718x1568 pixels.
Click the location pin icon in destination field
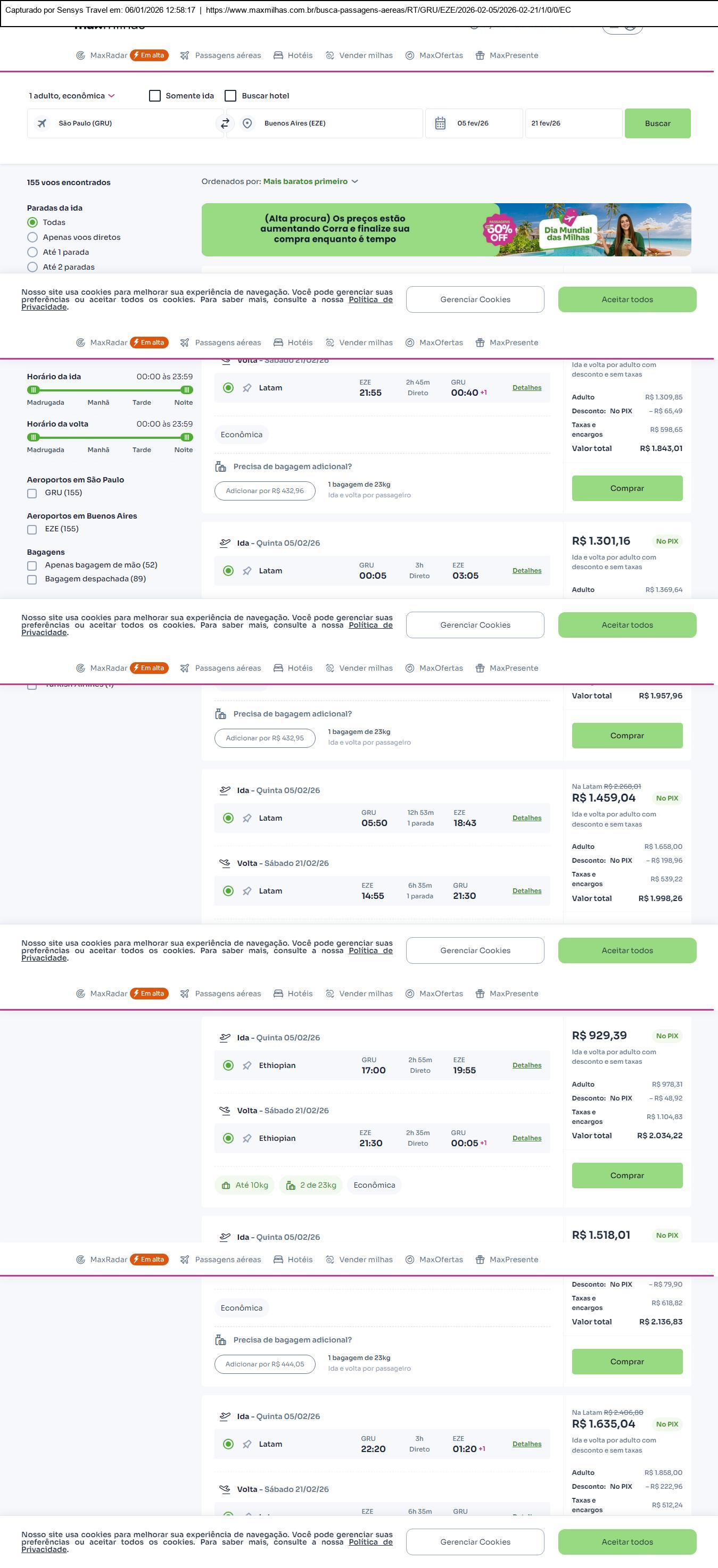tap(247, 123)
